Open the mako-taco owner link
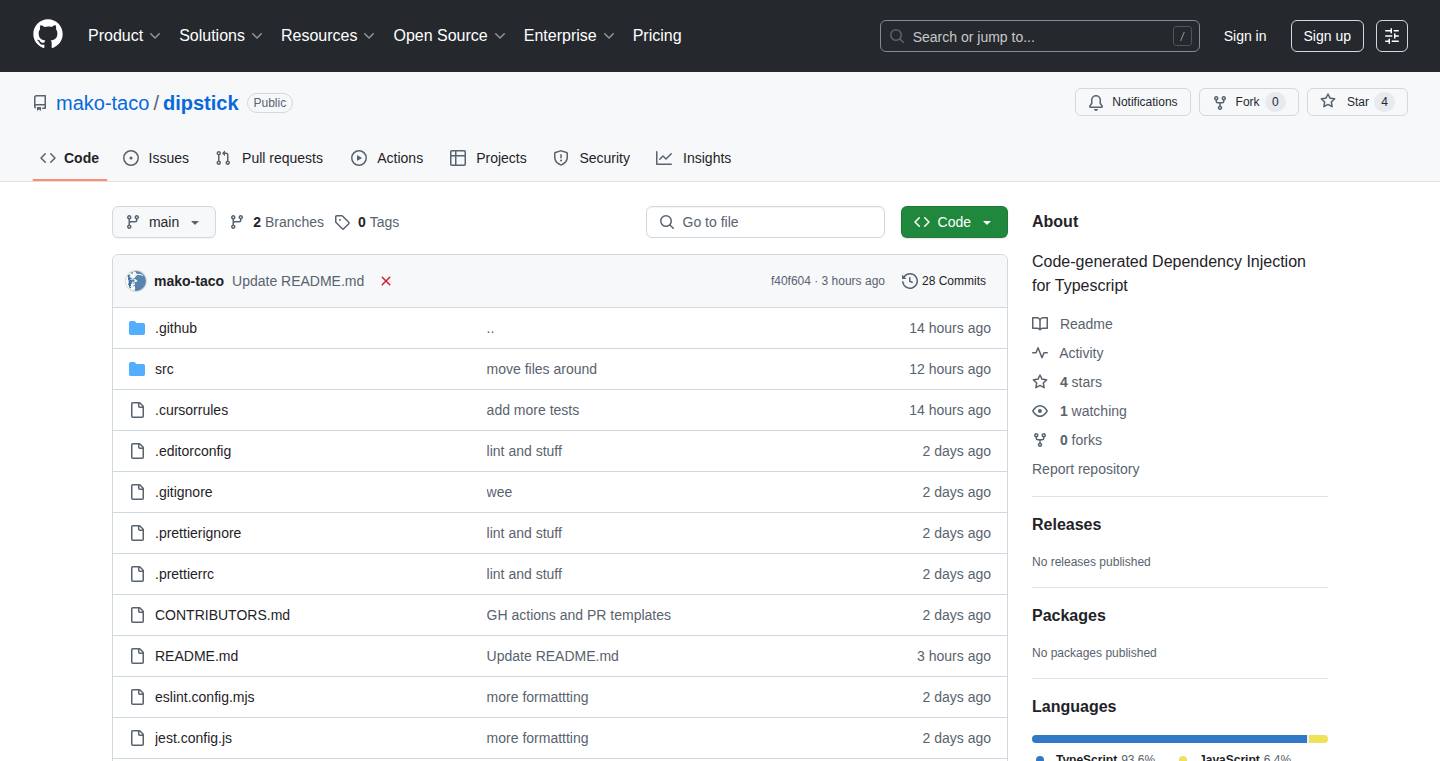 (x=103, y=103)
